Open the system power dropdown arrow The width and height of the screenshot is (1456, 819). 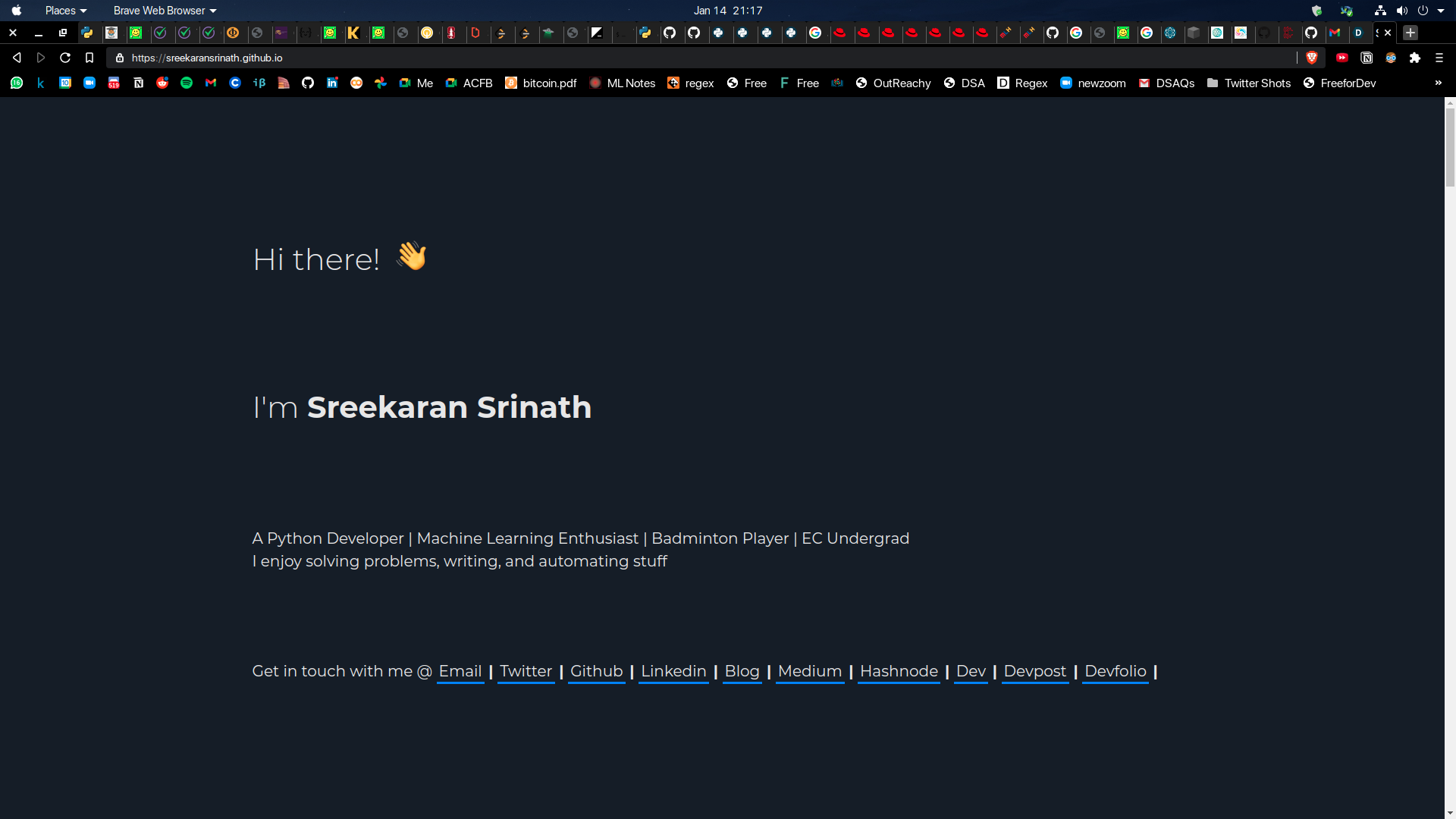click(1441, 11)
